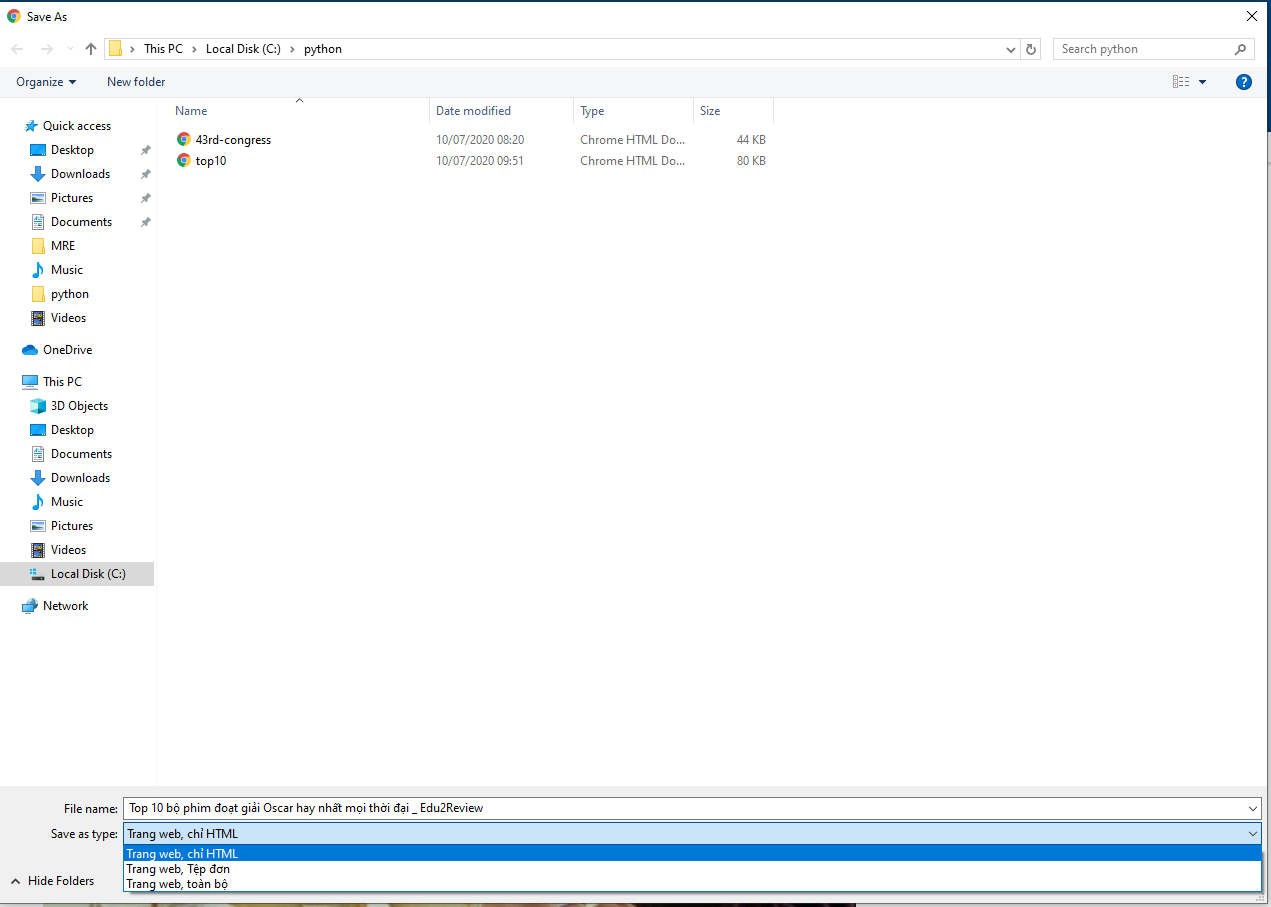
Task: Open the 43rd-congress Chrome HTML document
Action: click(232, 139)
